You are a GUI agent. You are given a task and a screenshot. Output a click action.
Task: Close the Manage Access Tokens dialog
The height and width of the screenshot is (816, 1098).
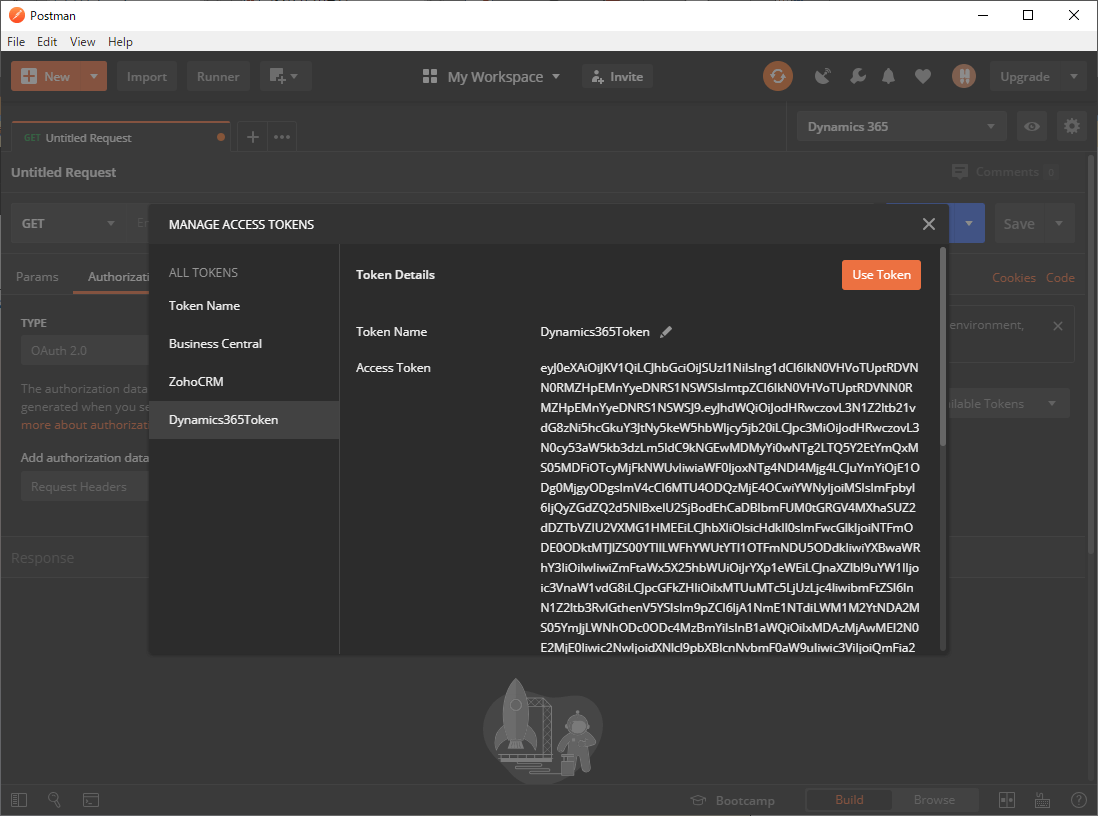(x=929, y=224)
